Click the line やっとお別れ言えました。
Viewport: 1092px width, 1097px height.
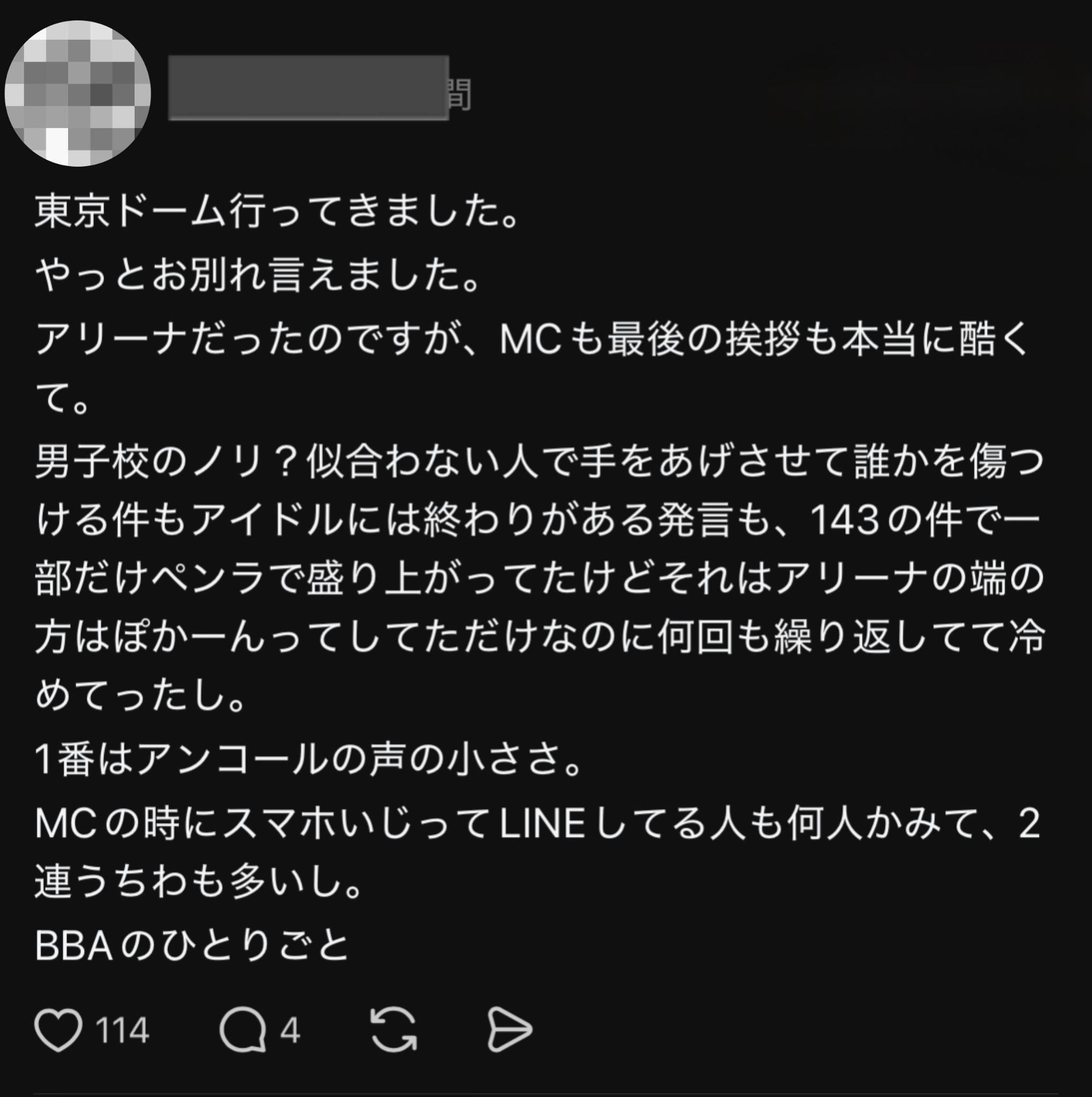pyautogui.click(x=259, y=275)
